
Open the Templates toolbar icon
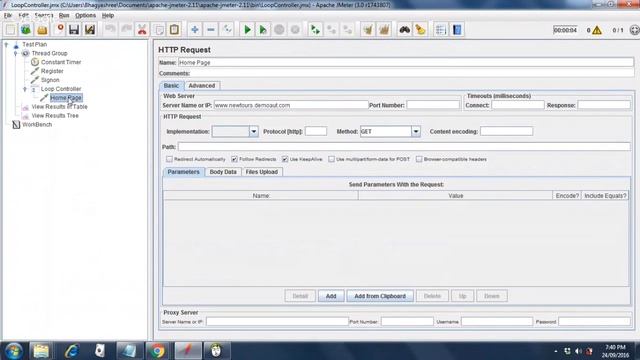coord(26,29)
